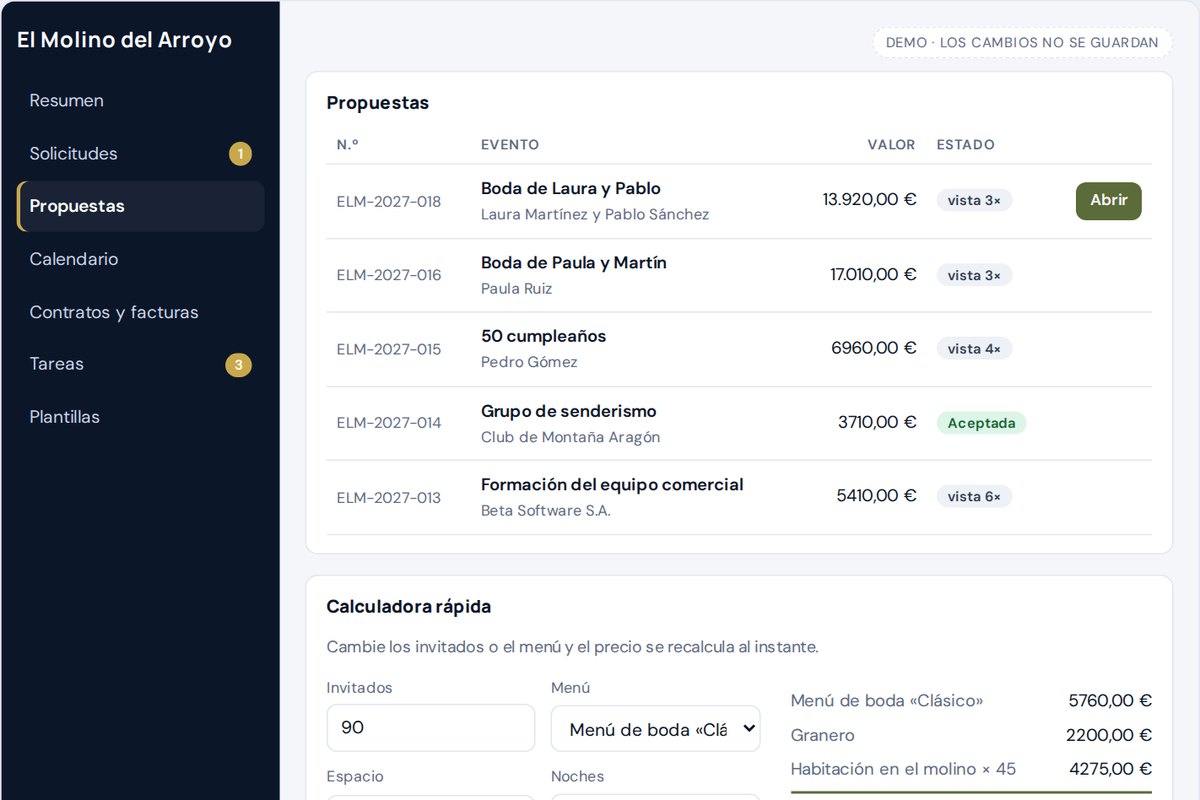
Task: Select proposal number ELM-2027-018
Action: (389, 201)
